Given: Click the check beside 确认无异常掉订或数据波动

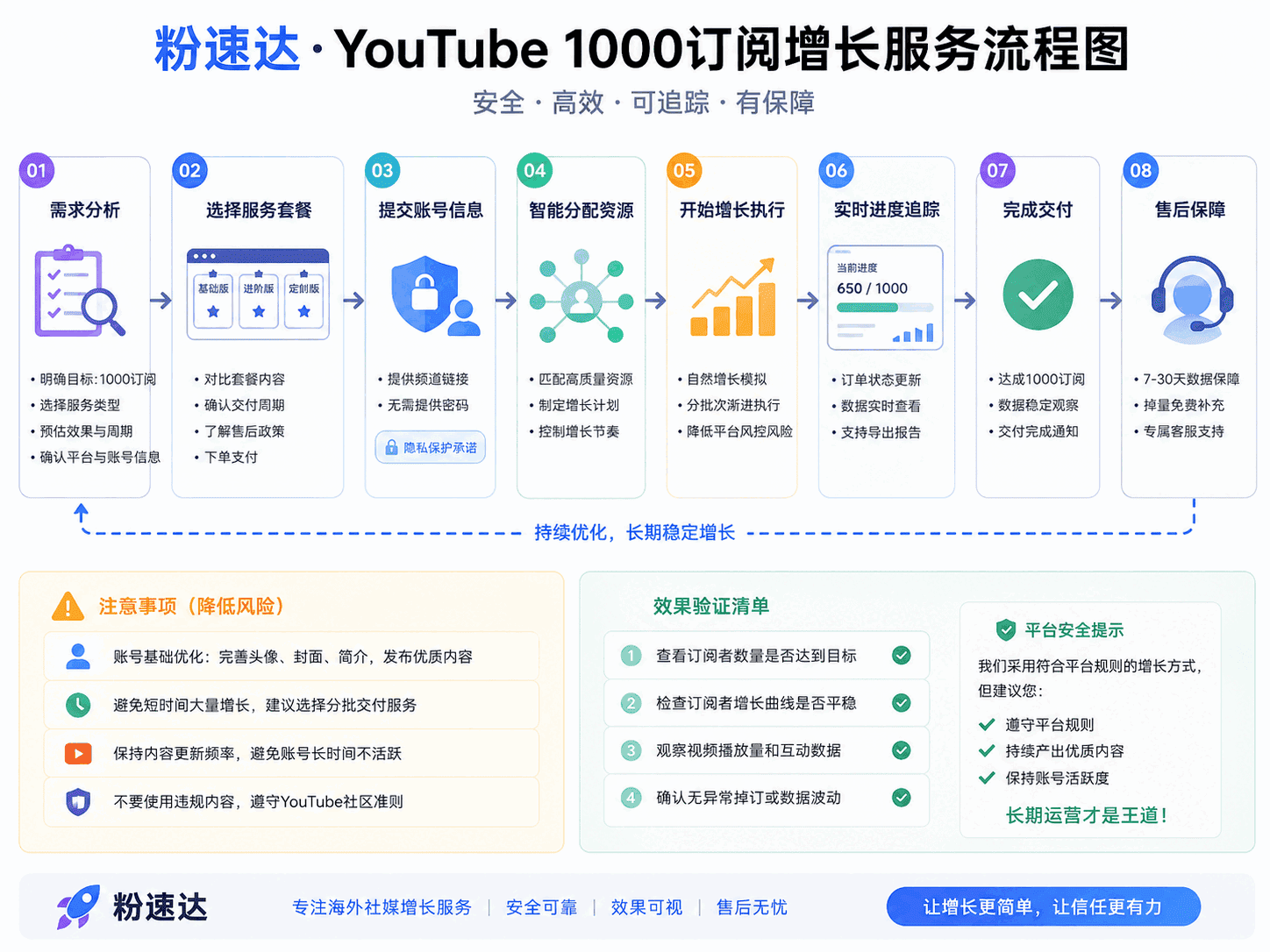Looking at the screenshot, I should point(901,797).
